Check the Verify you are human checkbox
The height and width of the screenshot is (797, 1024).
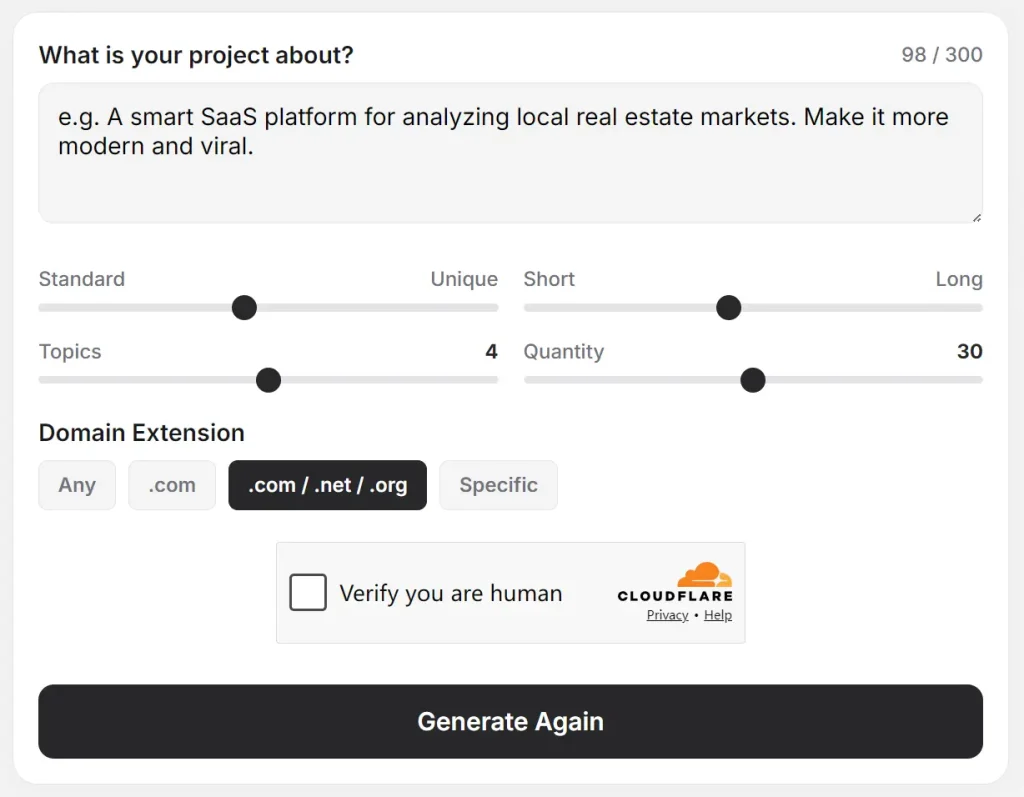[307, 592]
